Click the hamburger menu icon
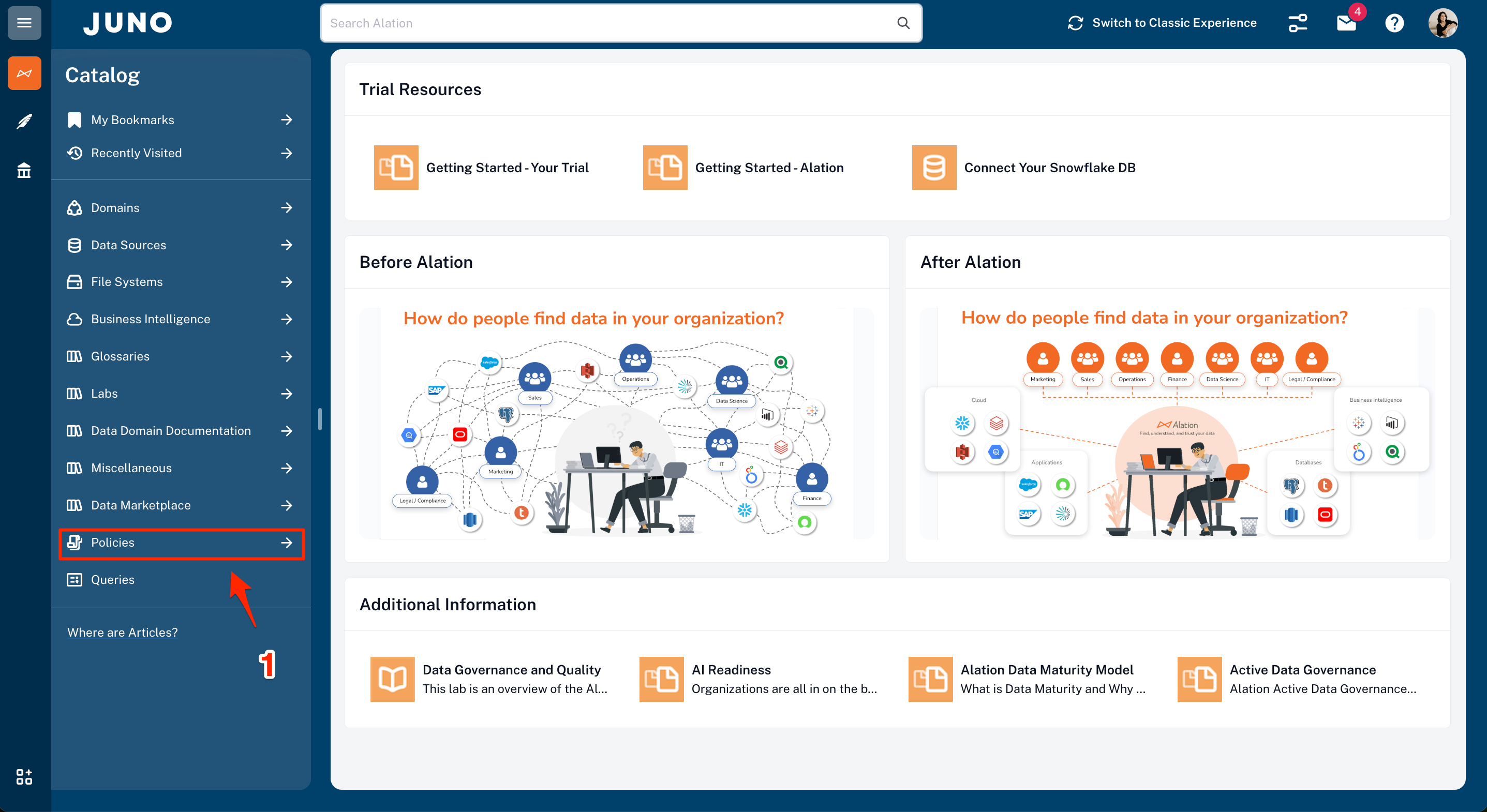This screenshot has height=812, width=1487. click(x=24, y=23)
